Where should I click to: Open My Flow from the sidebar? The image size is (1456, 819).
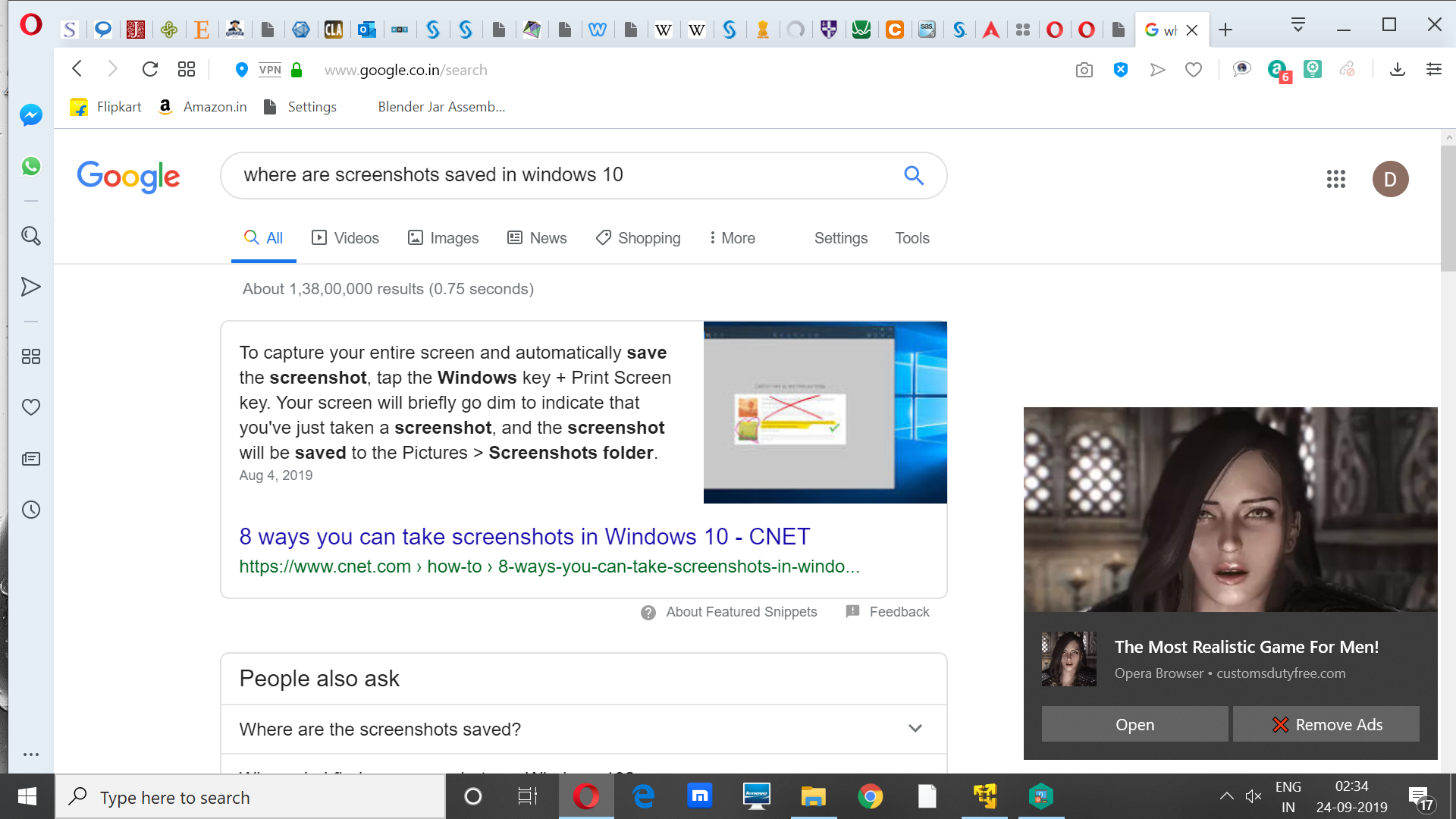tap(31, 287)
